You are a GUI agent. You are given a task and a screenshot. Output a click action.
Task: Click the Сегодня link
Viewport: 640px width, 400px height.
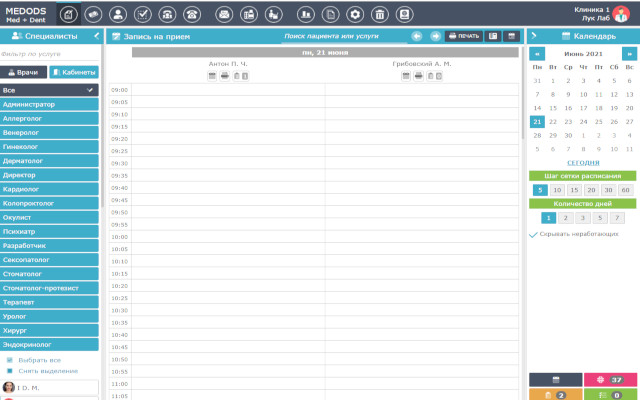coord(583,162)
